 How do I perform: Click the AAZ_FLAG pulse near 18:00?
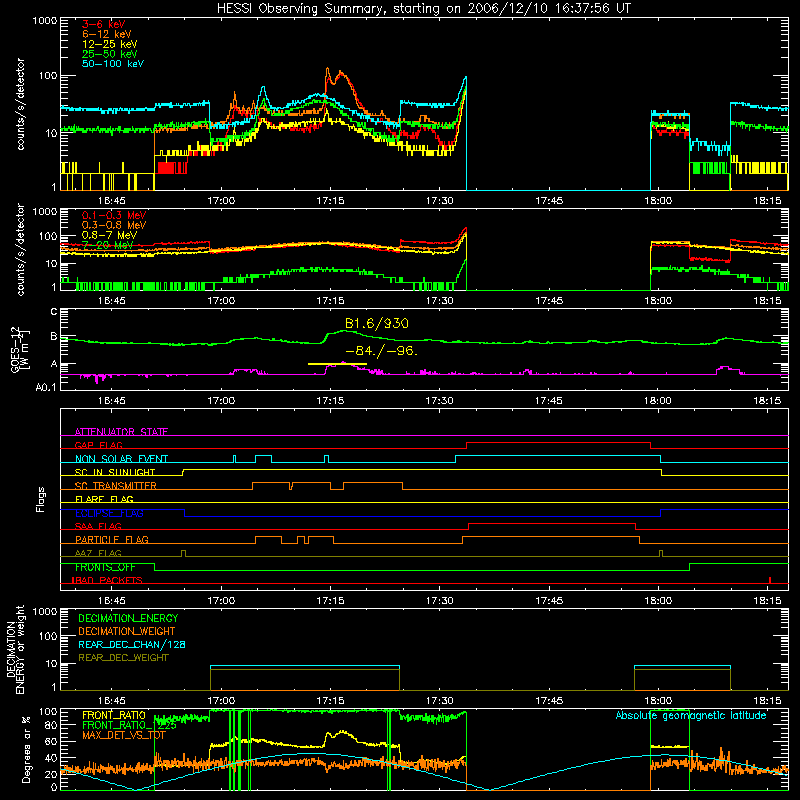(x=661, y=554)
